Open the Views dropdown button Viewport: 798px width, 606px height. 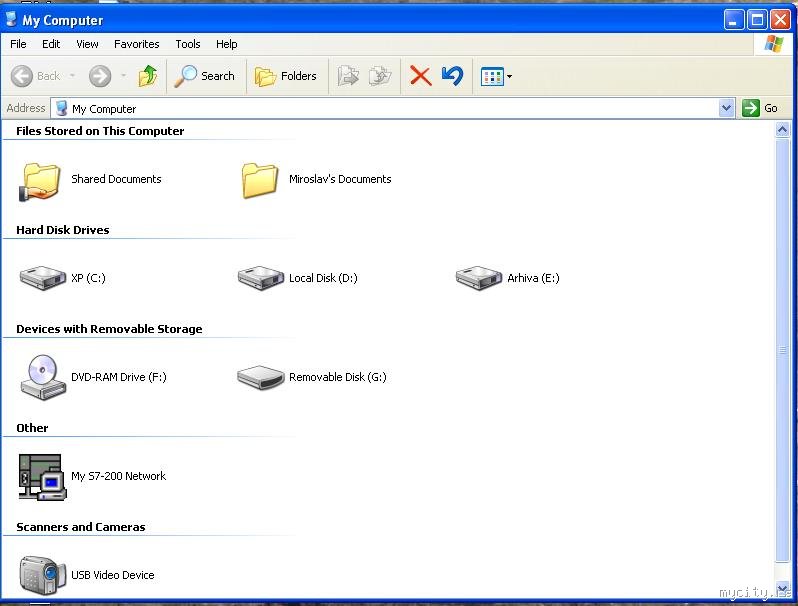tap(496, 77)
